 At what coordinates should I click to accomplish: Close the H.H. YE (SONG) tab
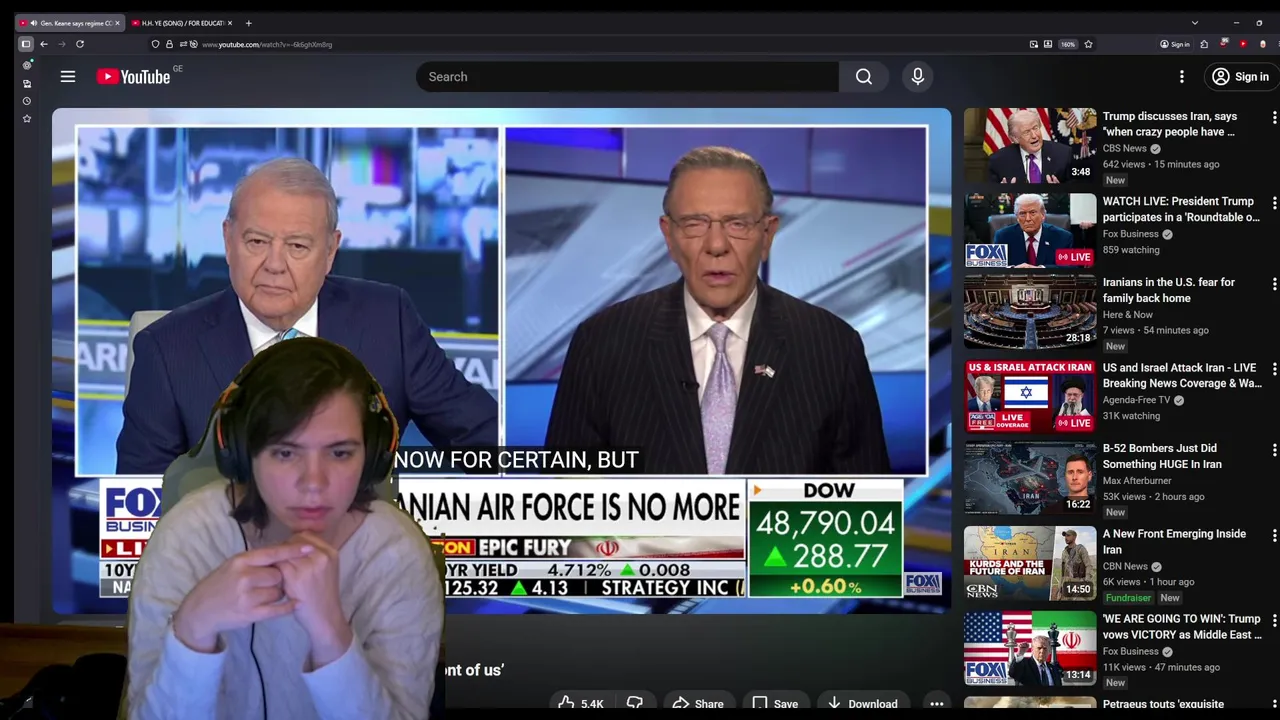coord(229,23)
